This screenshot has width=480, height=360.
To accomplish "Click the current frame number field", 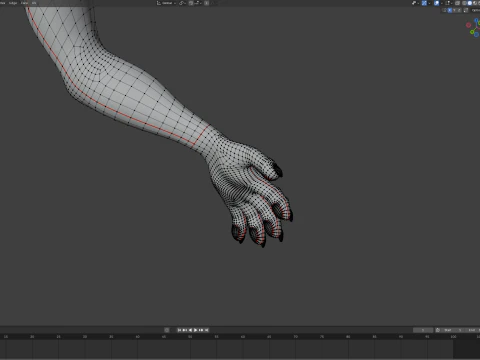I will pyautogui.click(x=423, y=330).
